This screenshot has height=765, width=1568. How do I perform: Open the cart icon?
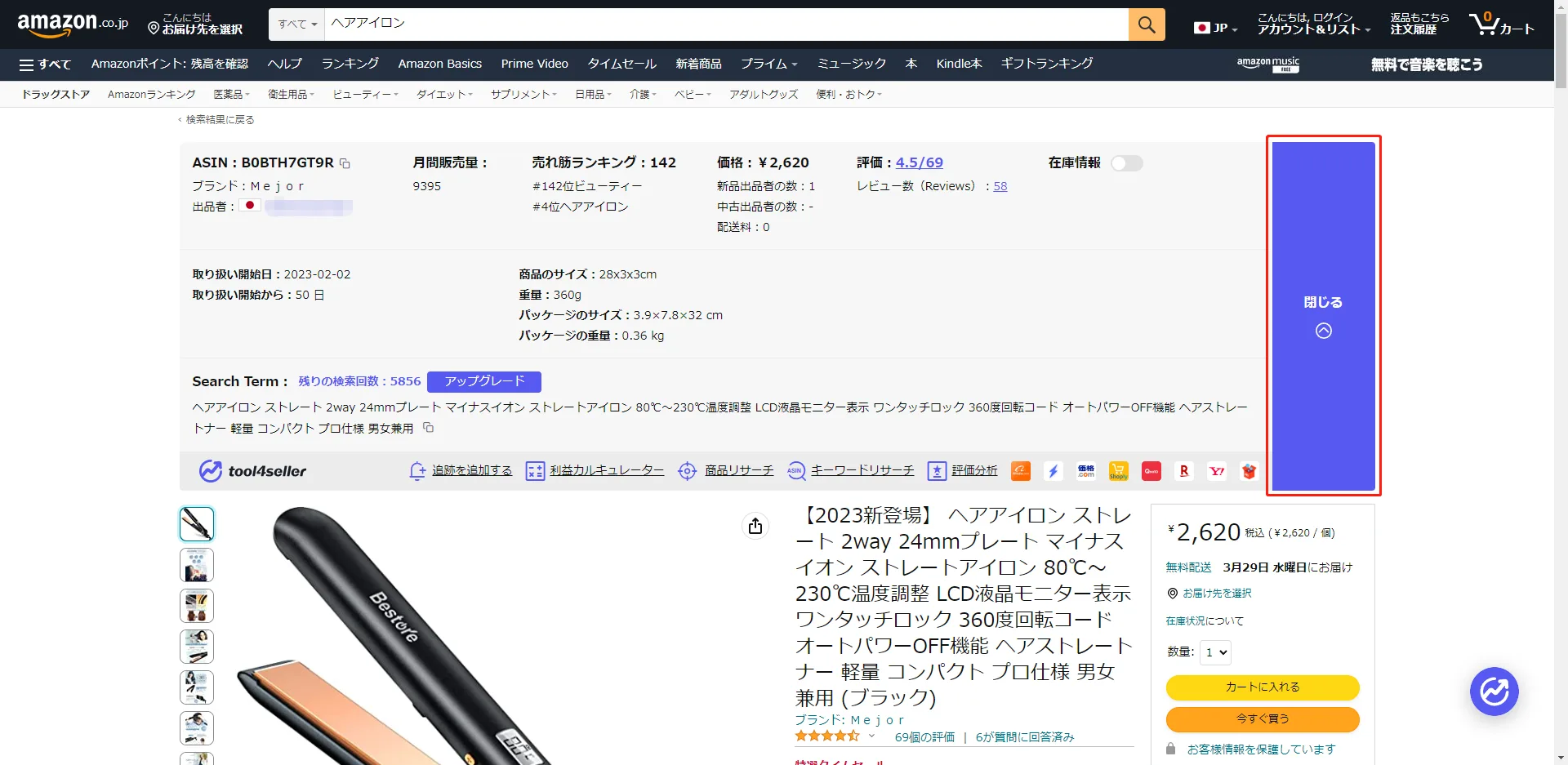pos(1500,24)
